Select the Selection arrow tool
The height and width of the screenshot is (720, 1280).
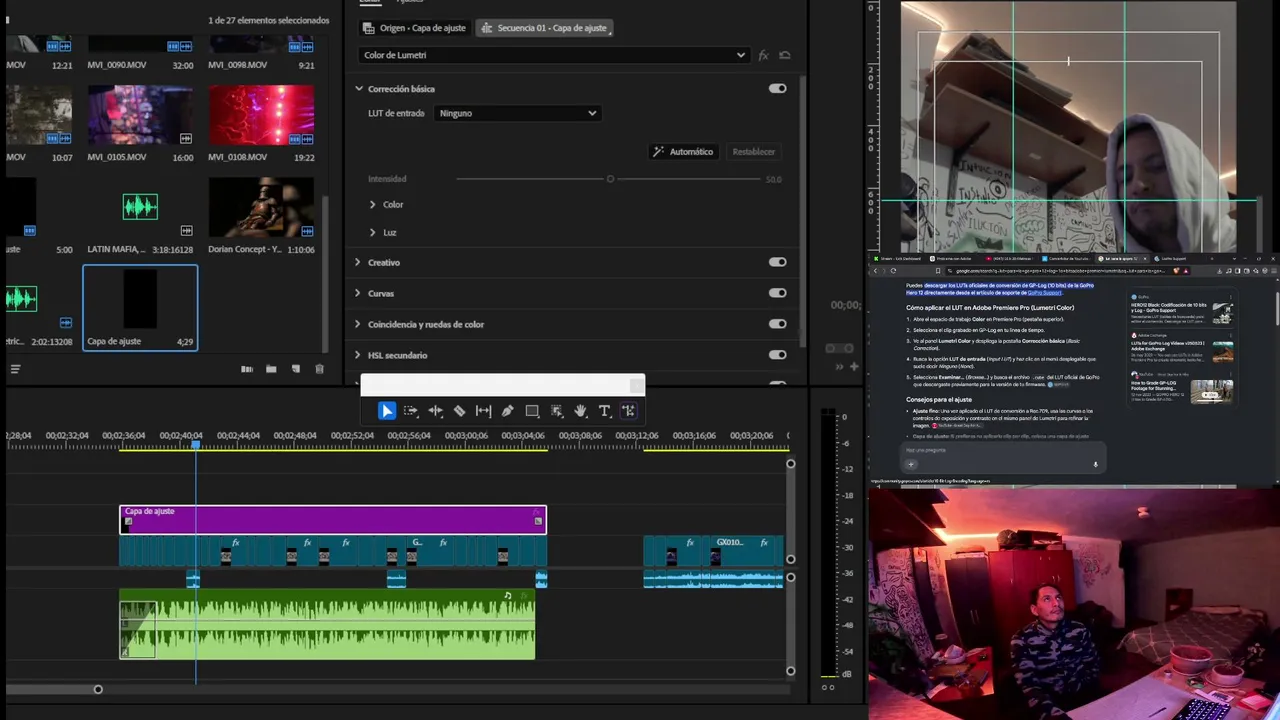tap(387, 411)
